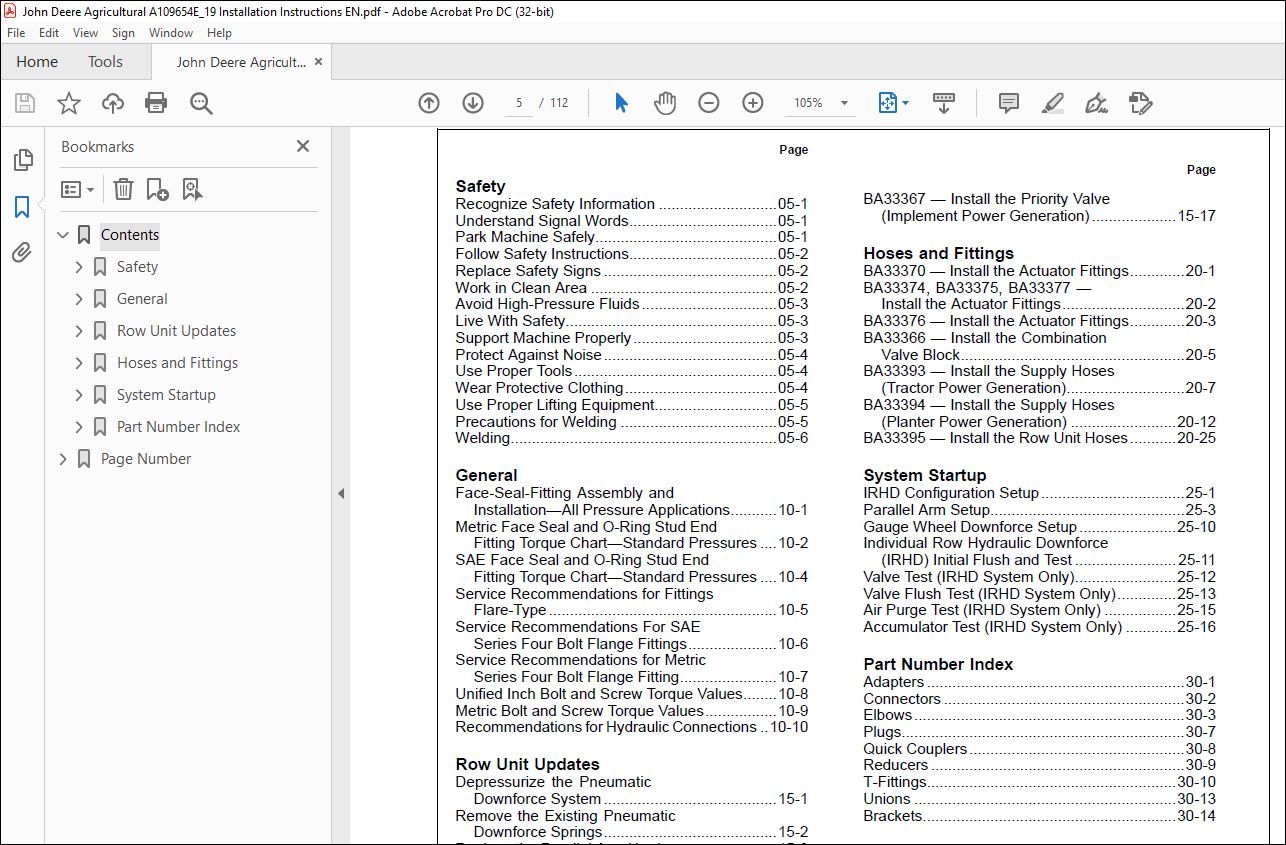The image size is (1286, 845).
Task: Collapse the navigation pane with side arrow
Action: (x=340, y=493)
